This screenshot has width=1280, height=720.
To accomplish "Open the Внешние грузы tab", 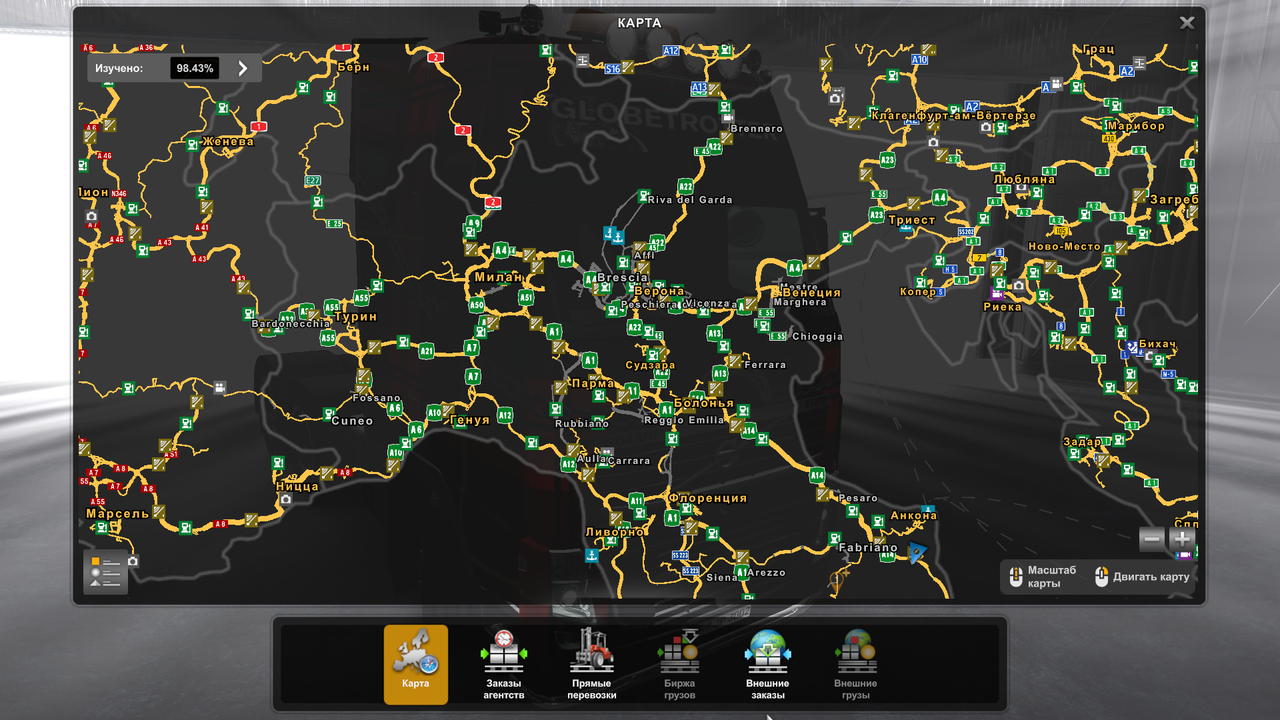I will [x=855, y=664].
